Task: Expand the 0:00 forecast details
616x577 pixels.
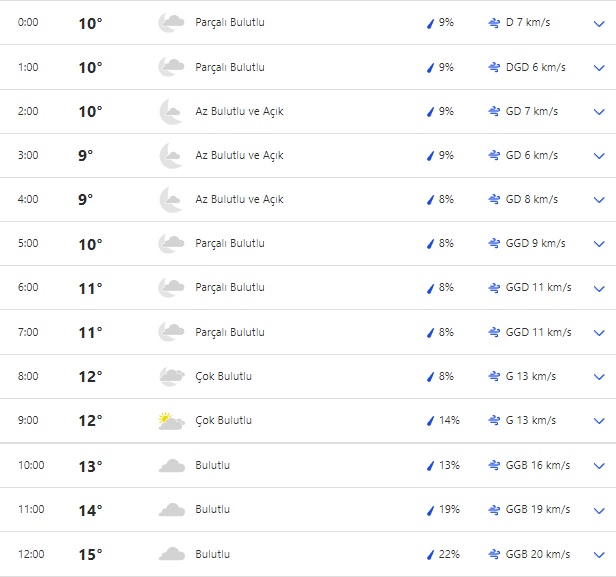Action: (599, 23)
